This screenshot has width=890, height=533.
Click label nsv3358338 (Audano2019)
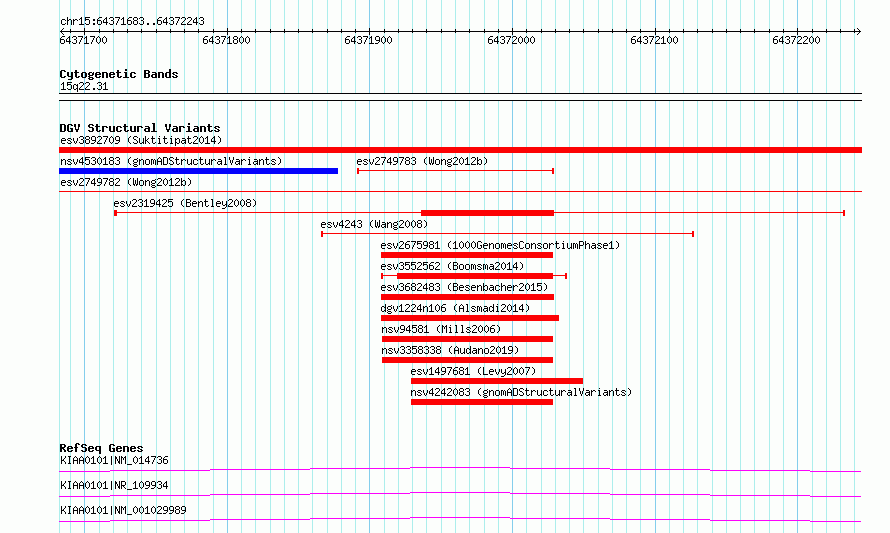450,350
